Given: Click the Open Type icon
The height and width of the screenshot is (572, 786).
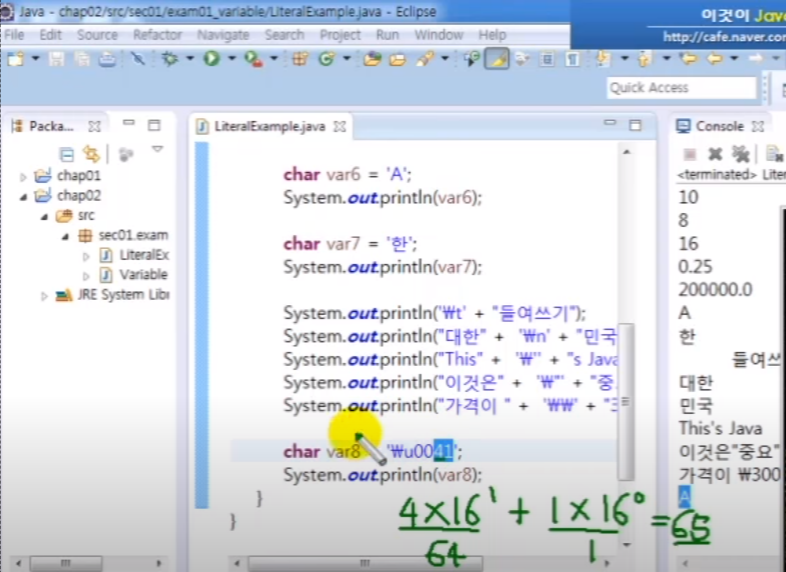Looking at the screenshot, I should coord(372,59).
